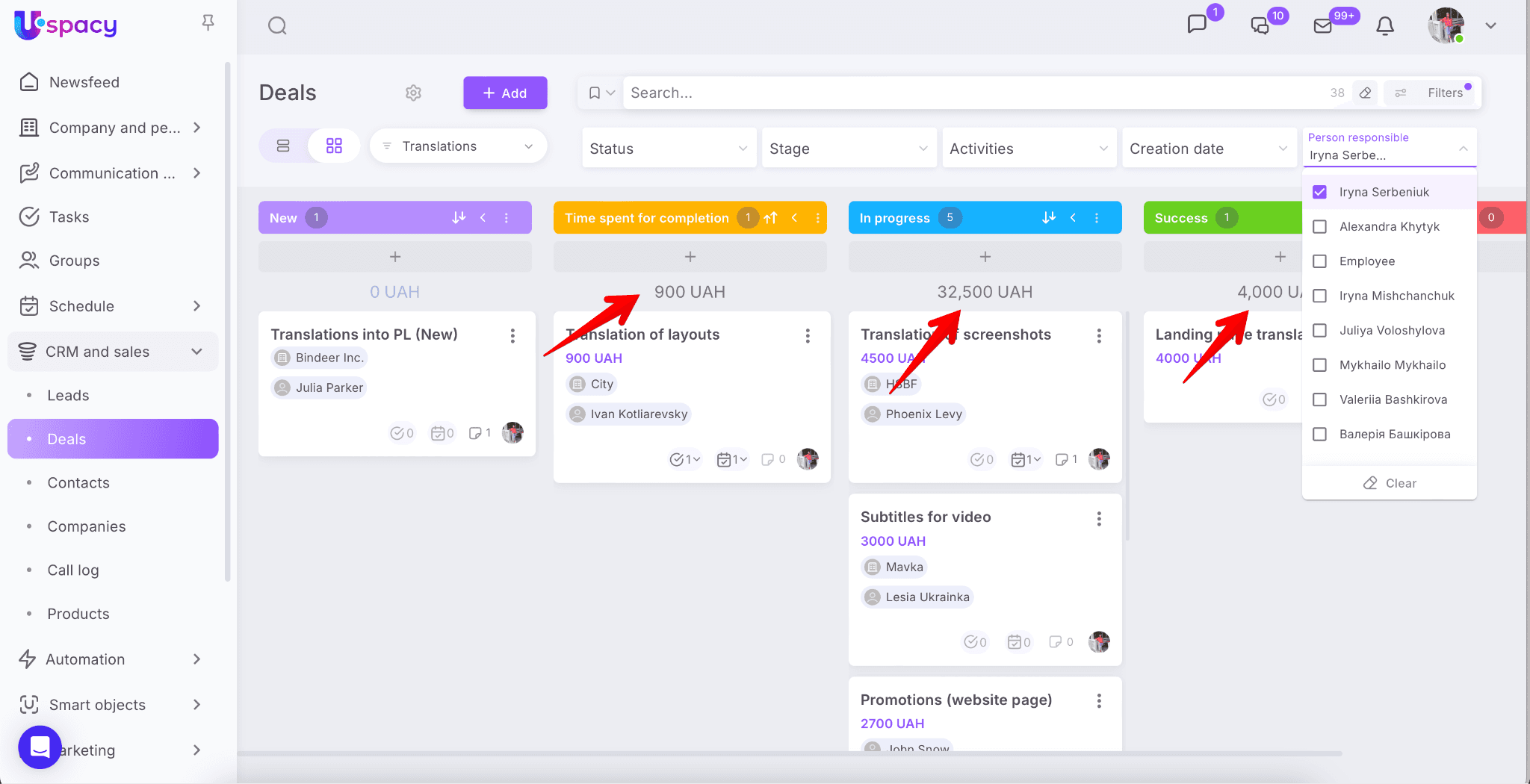
Task: Add a deal in the New column
Action: coord(395,256)
